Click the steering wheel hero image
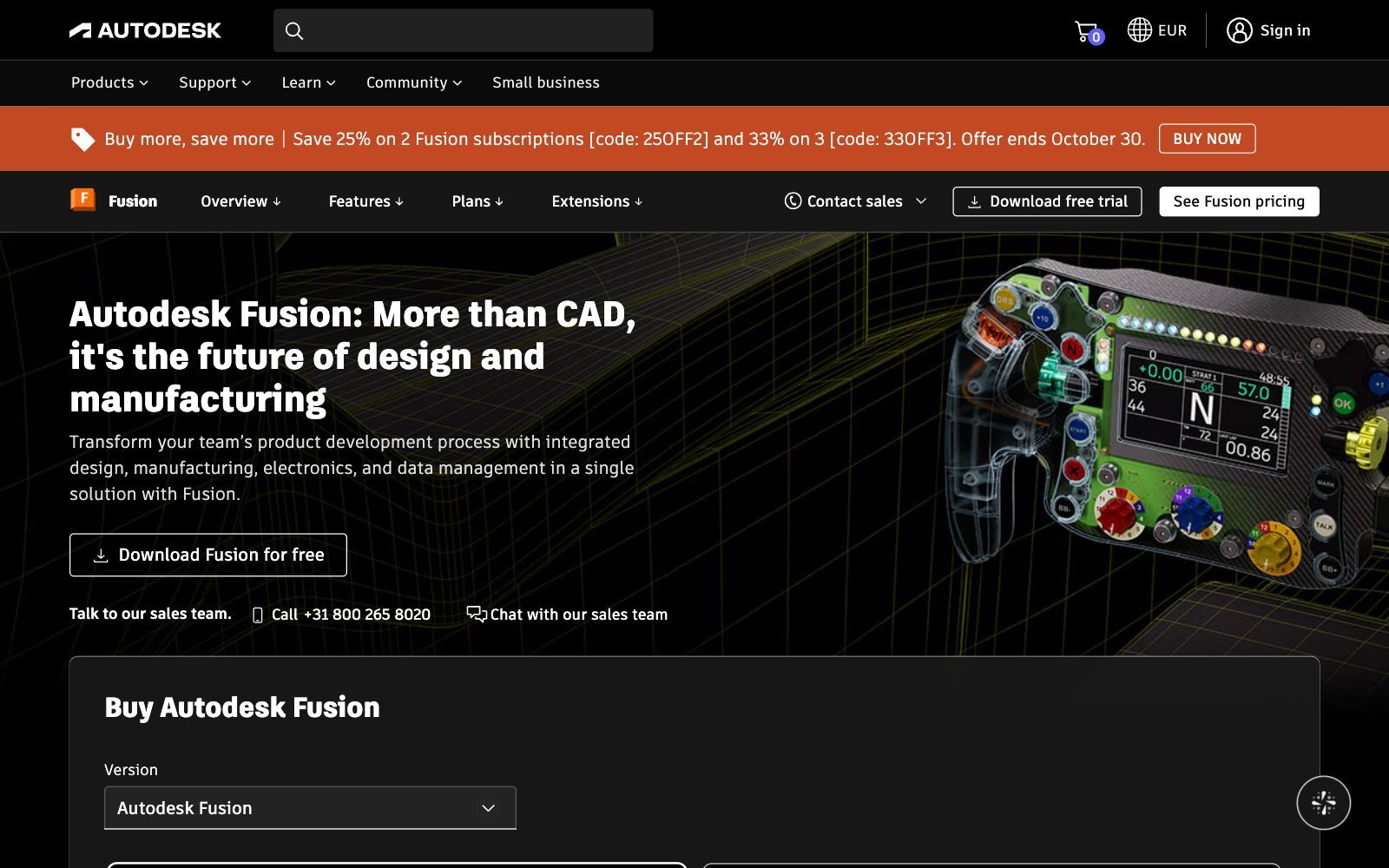 tap(1168, 425)
